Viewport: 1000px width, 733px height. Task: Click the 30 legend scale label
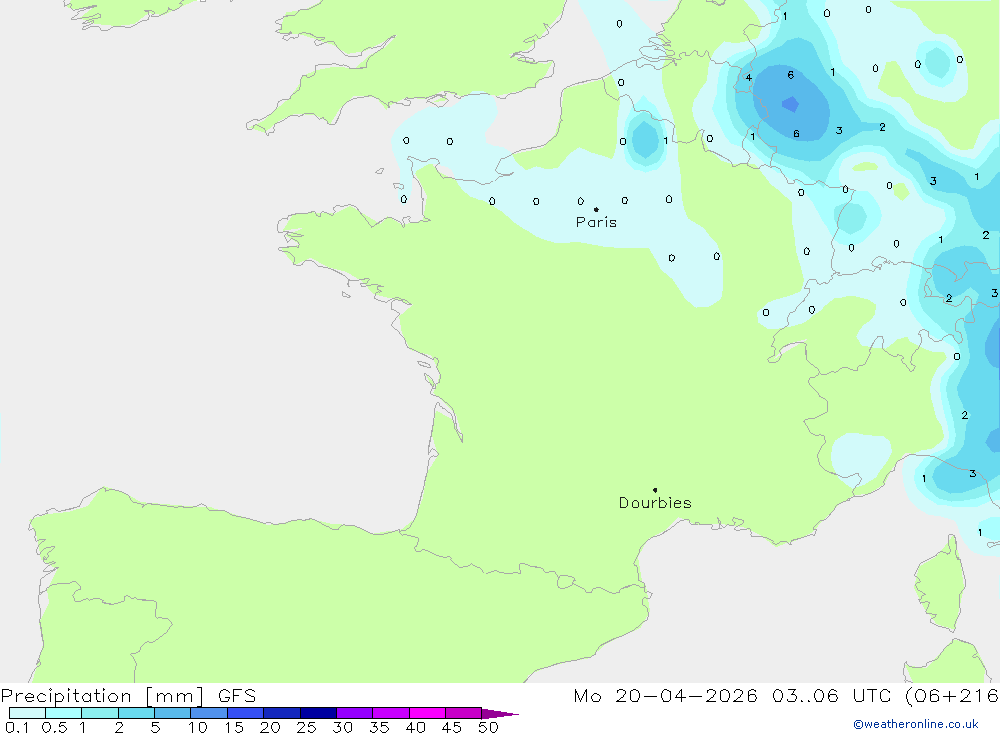tap(343, 727)
